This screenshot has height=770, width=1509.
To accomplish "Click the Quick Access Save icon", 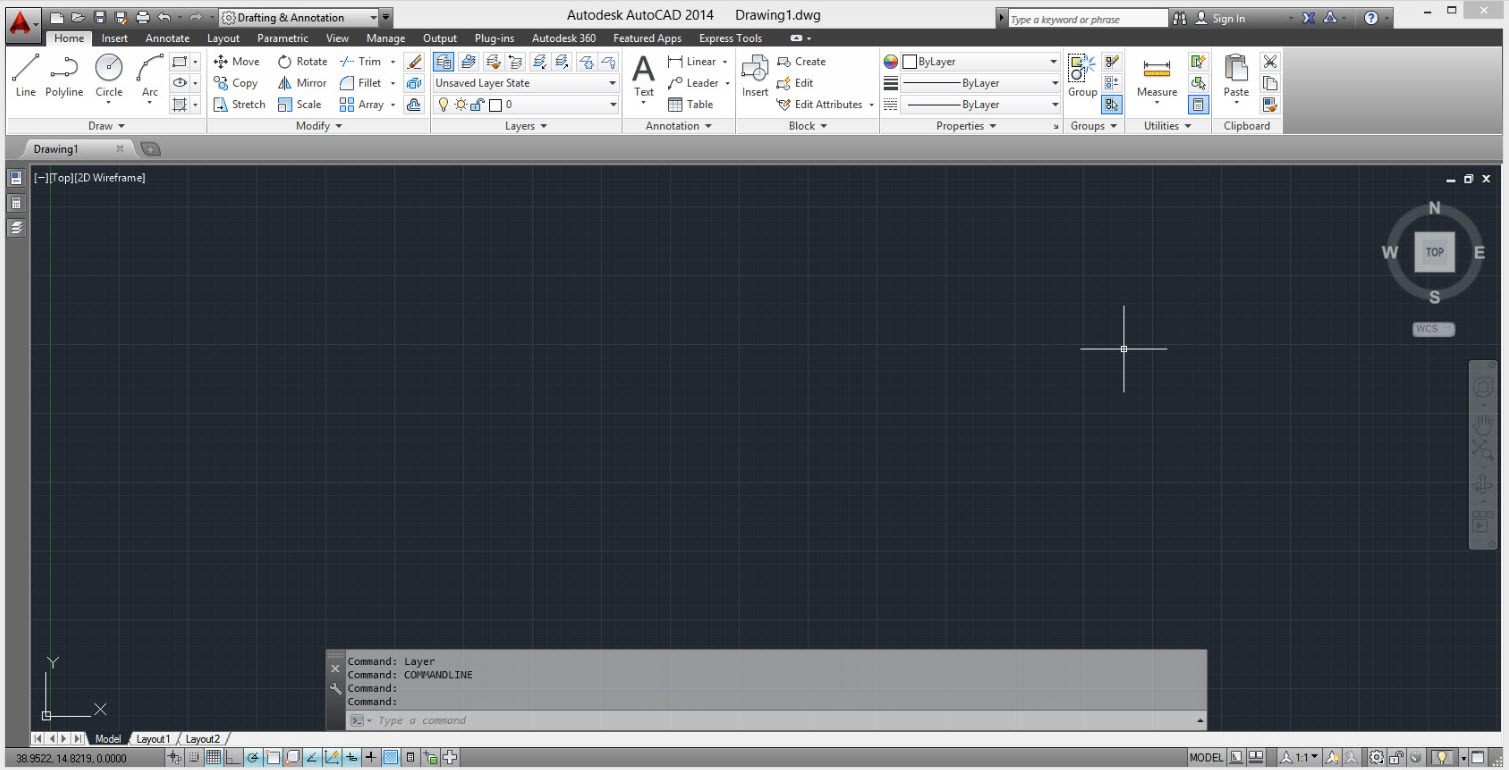I will (100, 18).
